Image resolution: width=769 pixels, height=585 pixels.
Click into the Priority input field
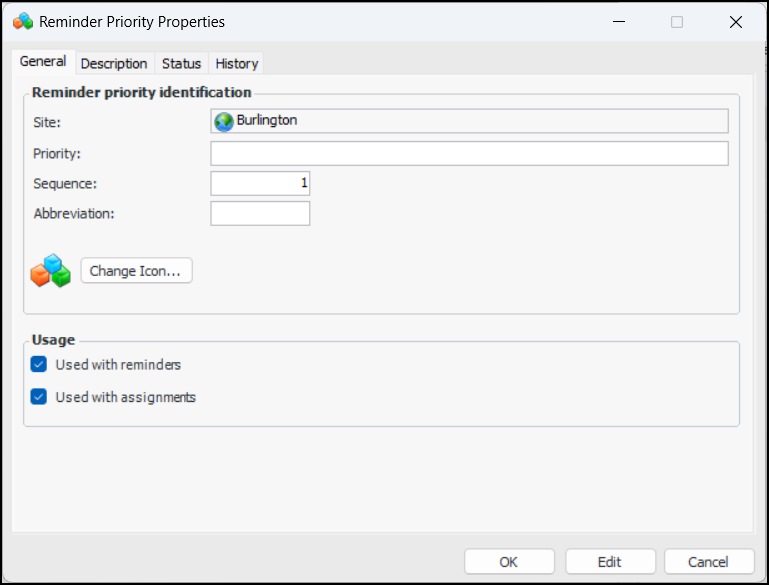469,153
